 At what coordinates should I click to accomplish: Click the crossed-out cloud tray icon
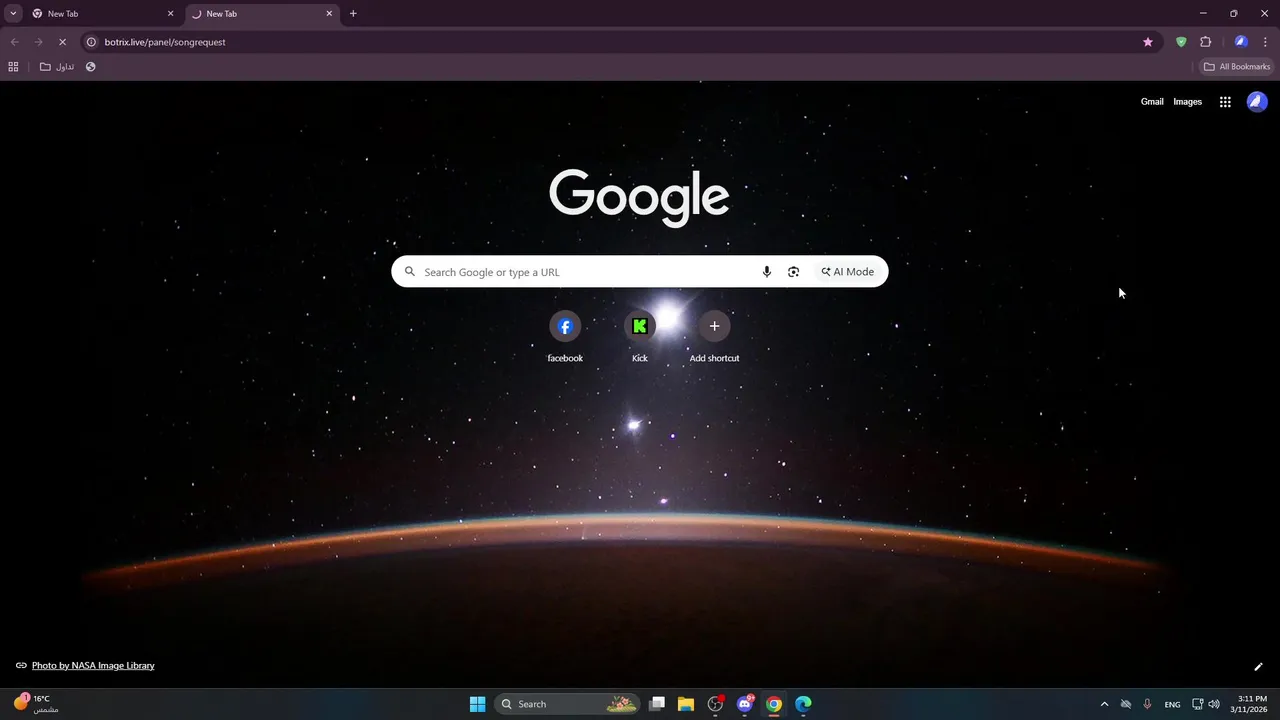(1126, 704)
